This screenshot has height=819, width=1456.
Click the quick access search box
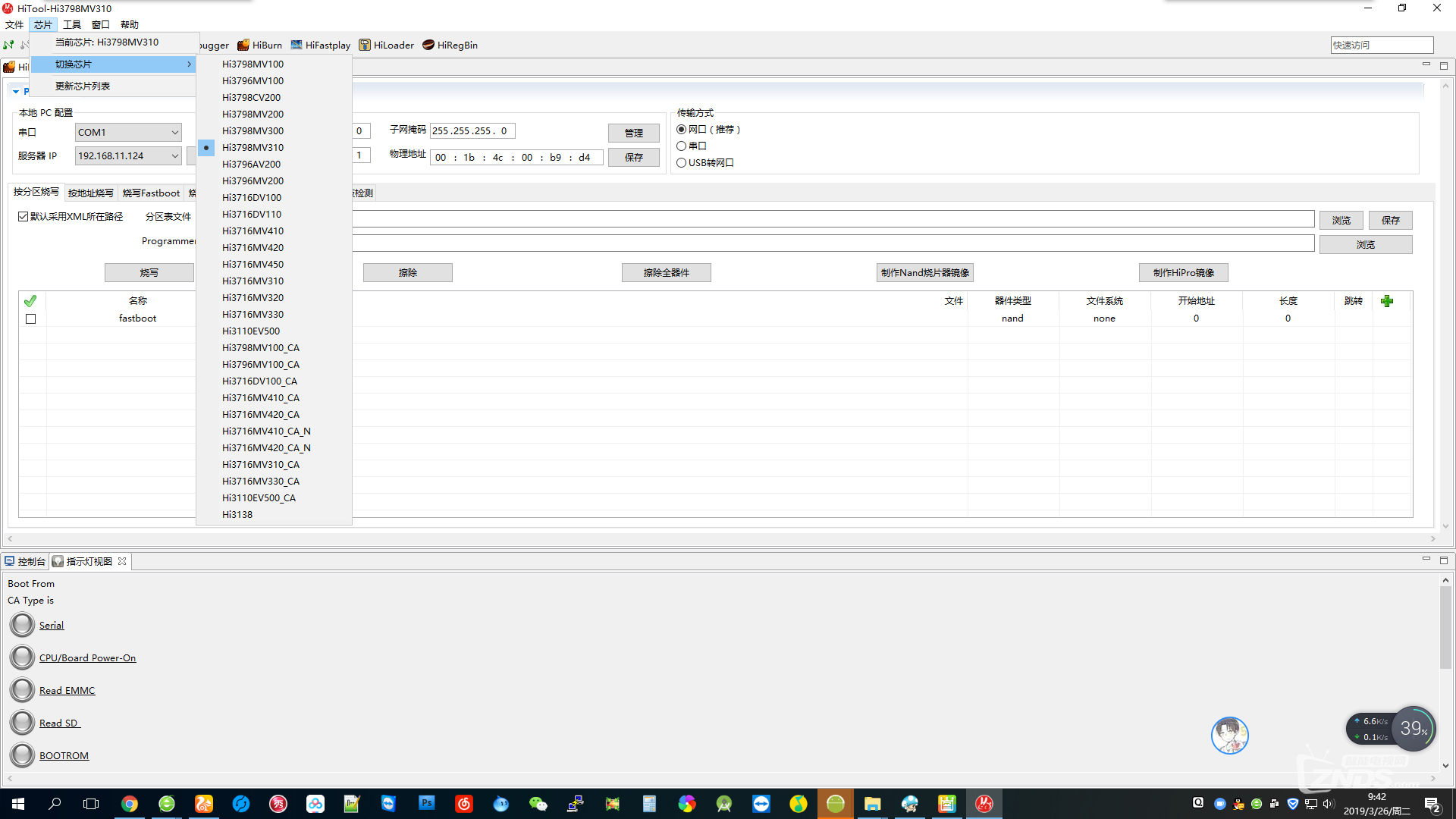pos(1382,45)
